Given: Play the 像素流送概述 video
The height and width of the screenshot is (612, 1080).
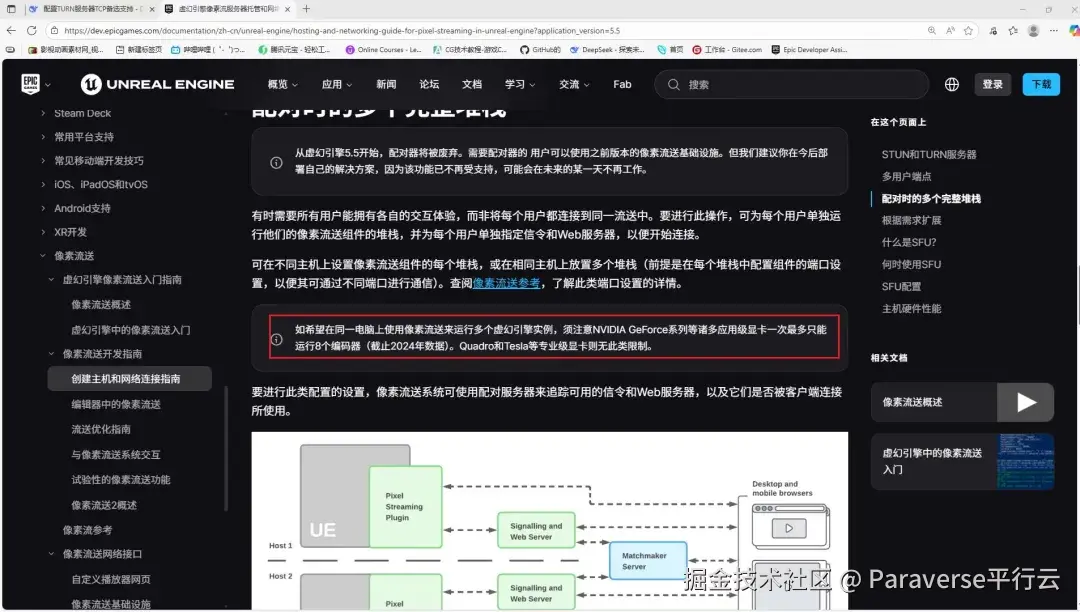Looking at the screenshot, I should pyautogui.click(x=1026, y=402).
